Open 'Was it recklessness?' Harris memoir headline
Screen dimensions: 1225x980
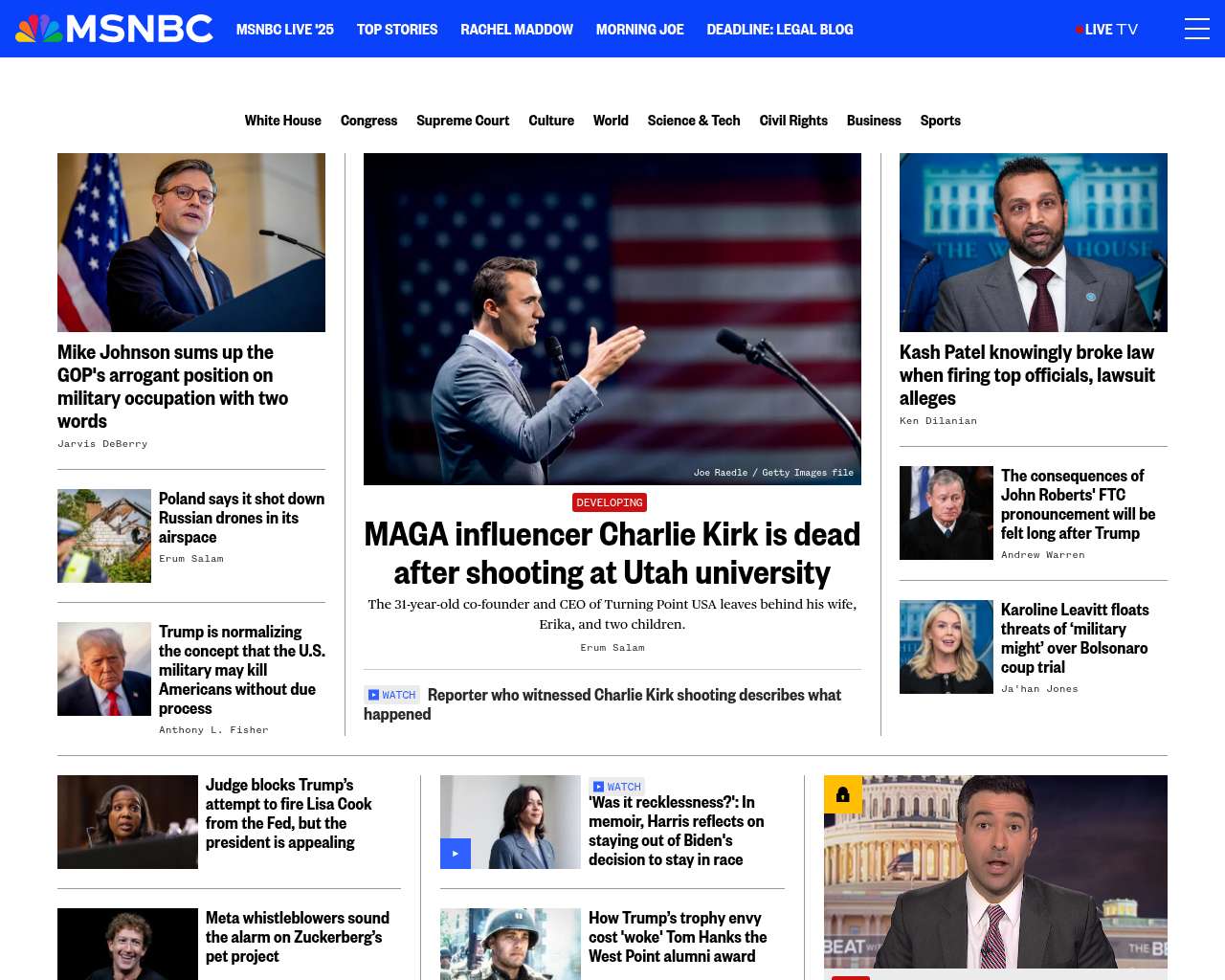pos(677,831)
